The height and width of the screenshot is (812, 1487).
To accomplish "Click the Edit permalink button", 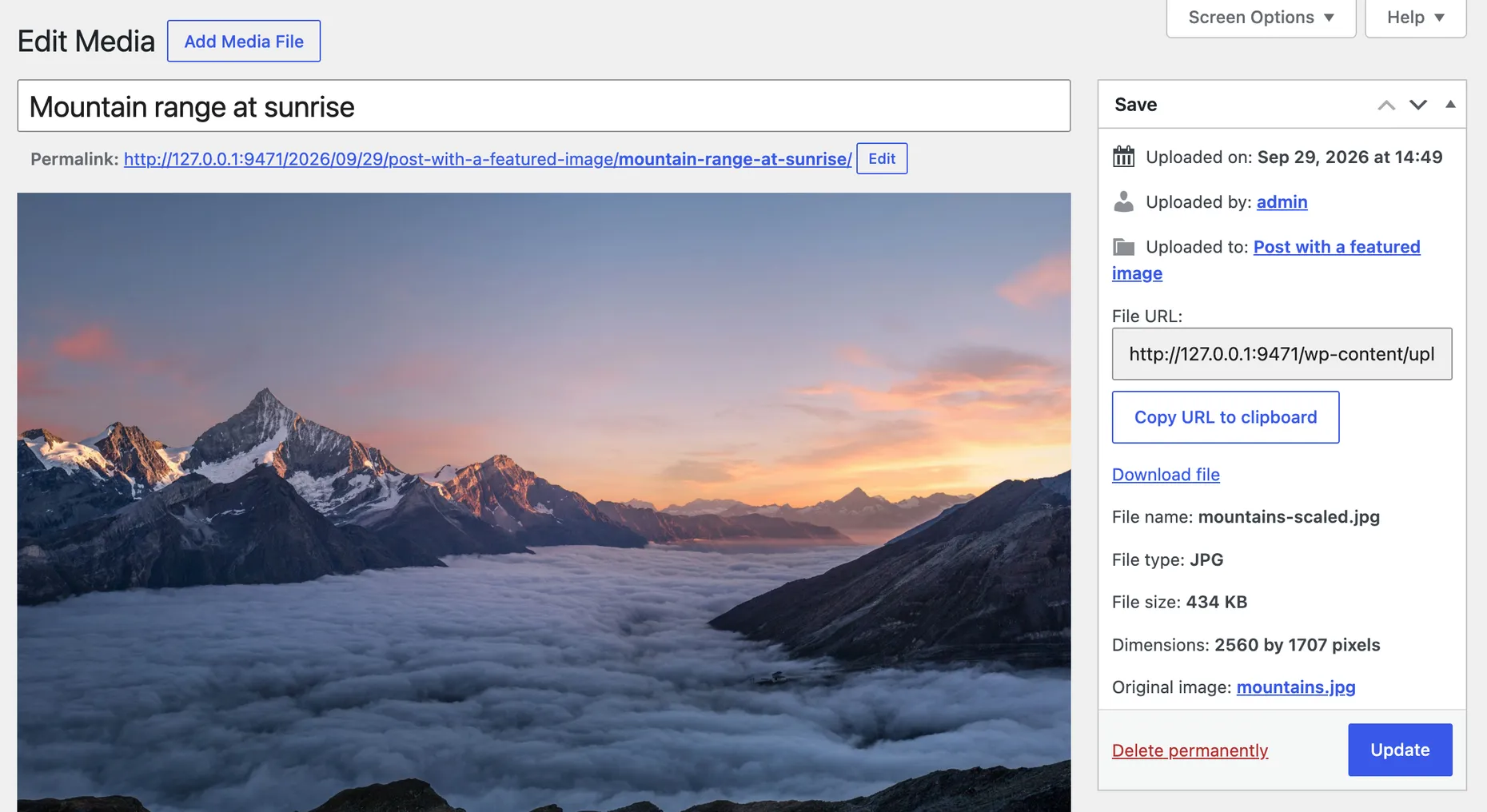I will coord(882,158).
